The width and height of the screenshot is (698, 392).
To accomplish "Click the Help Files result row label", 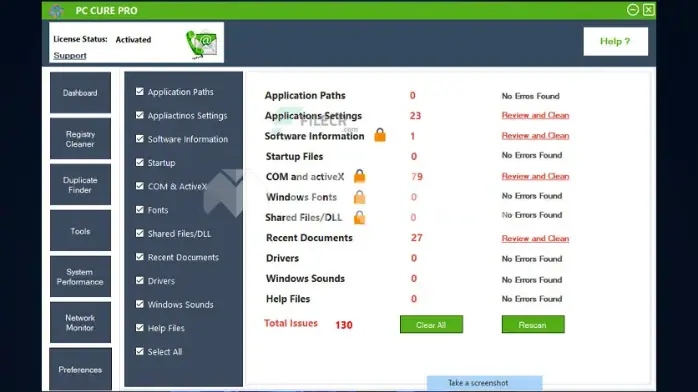I will tap(288, 299).
